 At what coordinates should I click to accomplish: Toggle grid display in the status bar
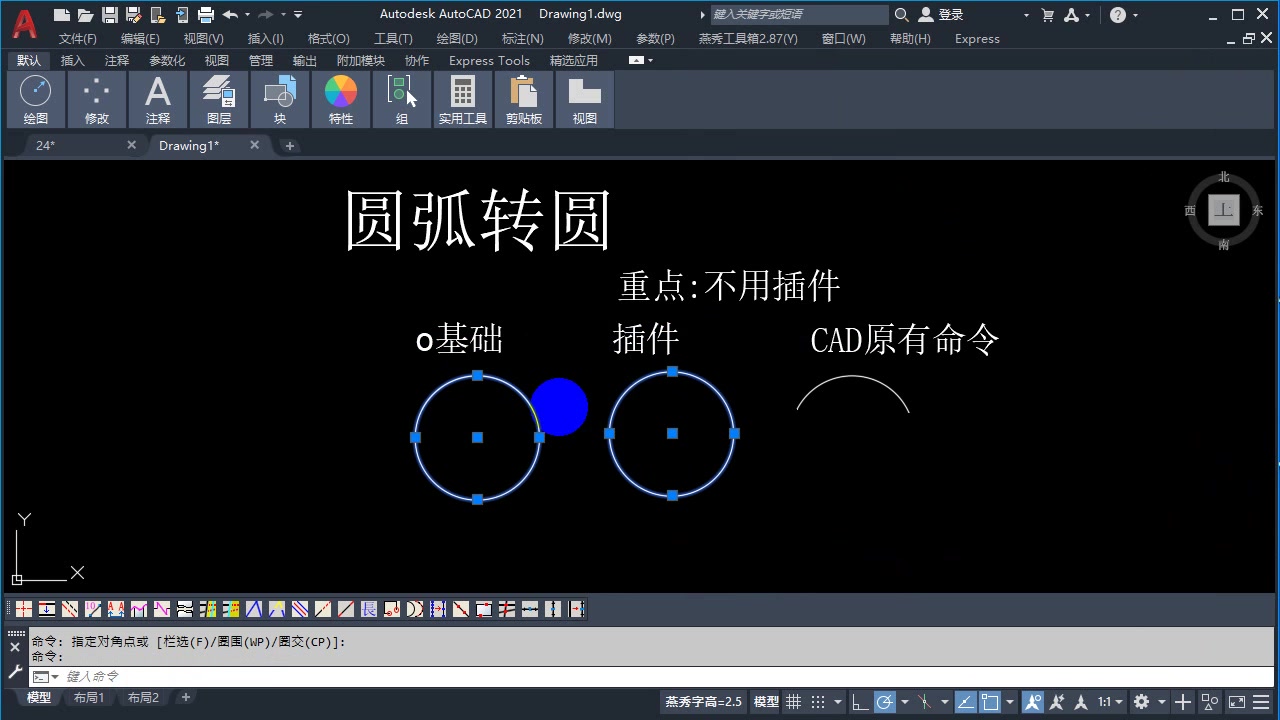coord(793,701)
